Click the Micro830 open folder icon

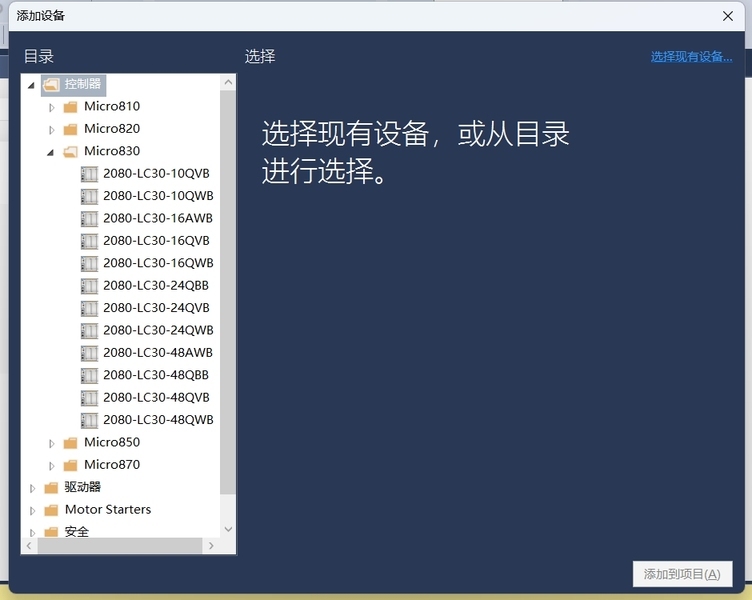coord(70,152)
